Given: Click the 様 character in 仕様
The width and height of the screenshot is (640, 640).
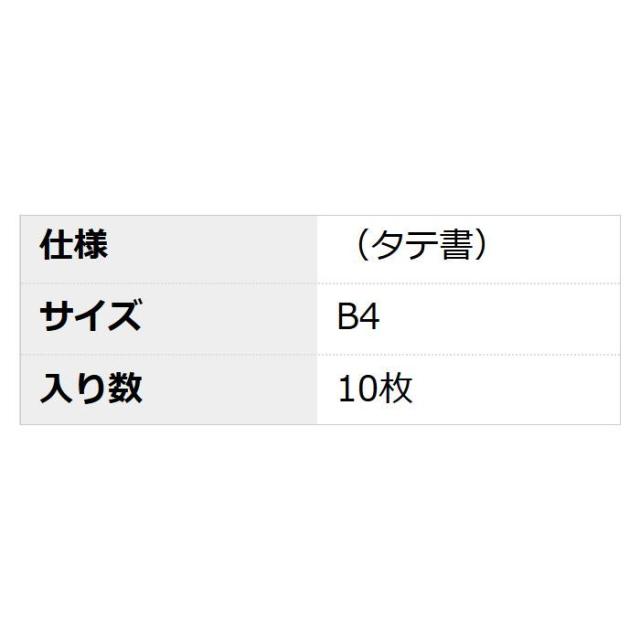Looking at the screenshot, I should (90, 246).
